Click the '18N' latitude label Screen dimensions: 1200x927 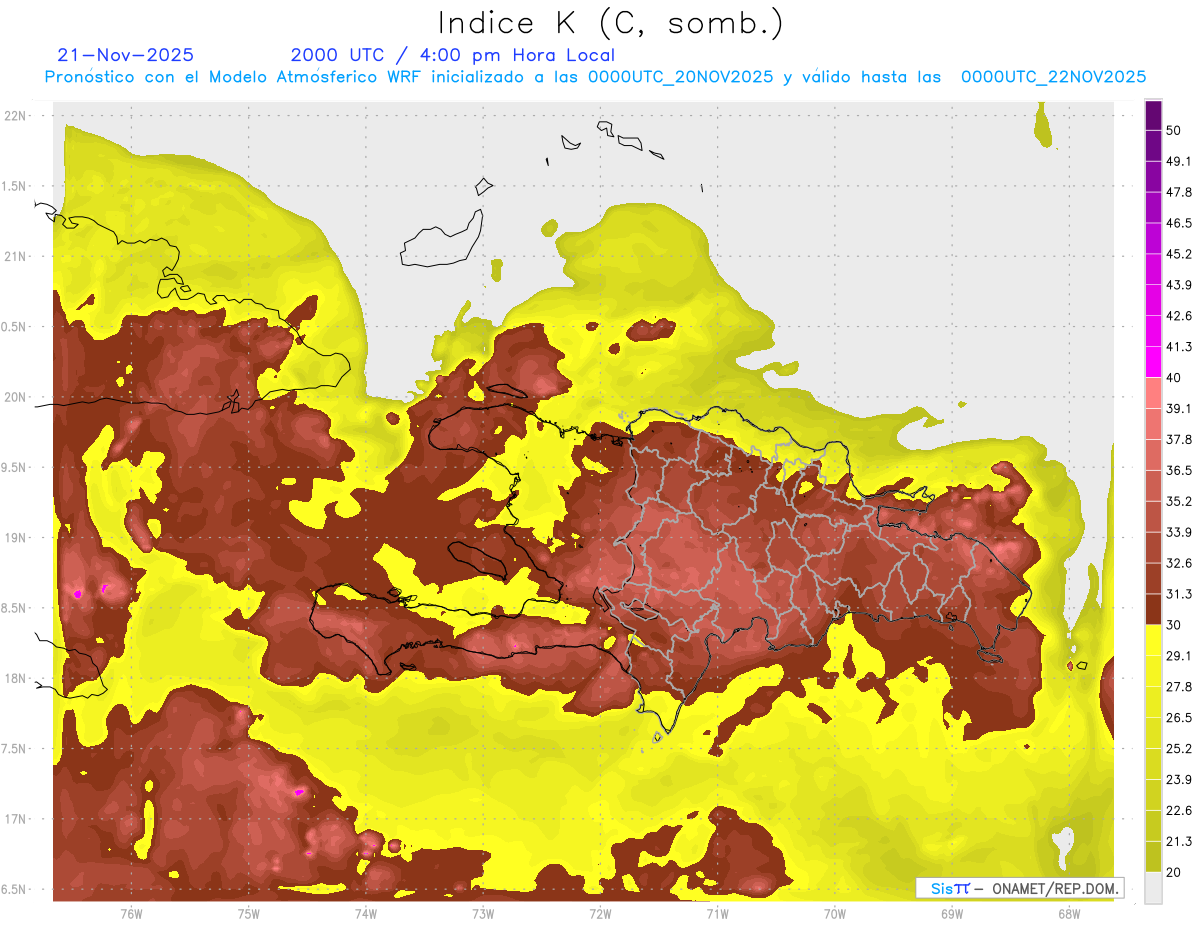pos(15,679)
